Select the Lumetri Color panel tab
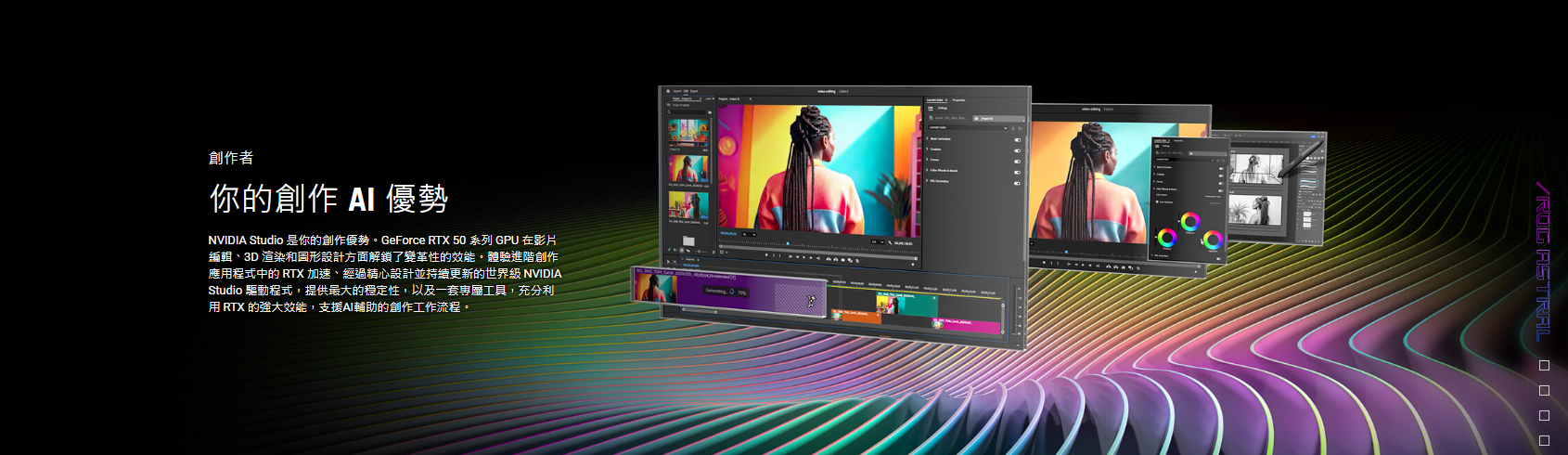 pyautogui.click(x=934, y=100)
